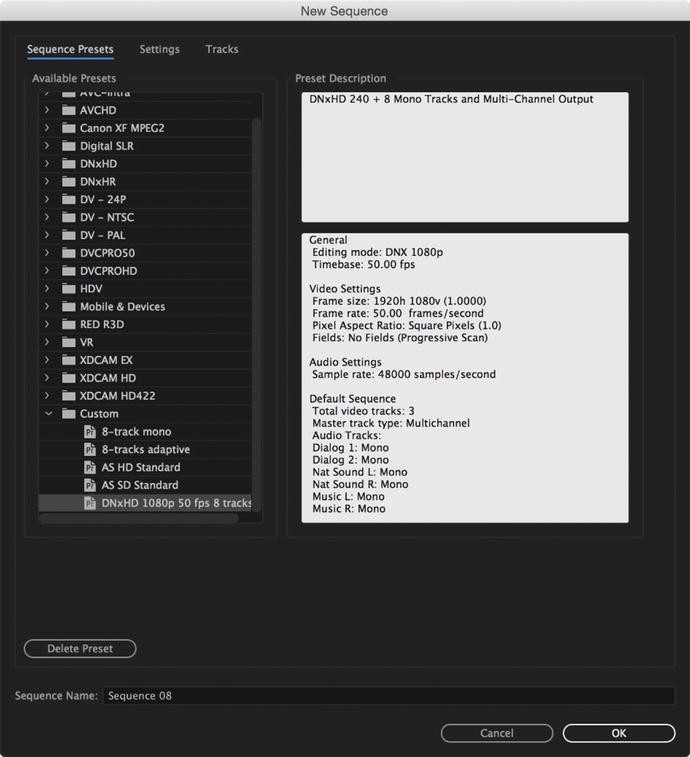The image size is (690, 757).
Task: Click the DV - PAL folder icon
Action: click(69, 236)
